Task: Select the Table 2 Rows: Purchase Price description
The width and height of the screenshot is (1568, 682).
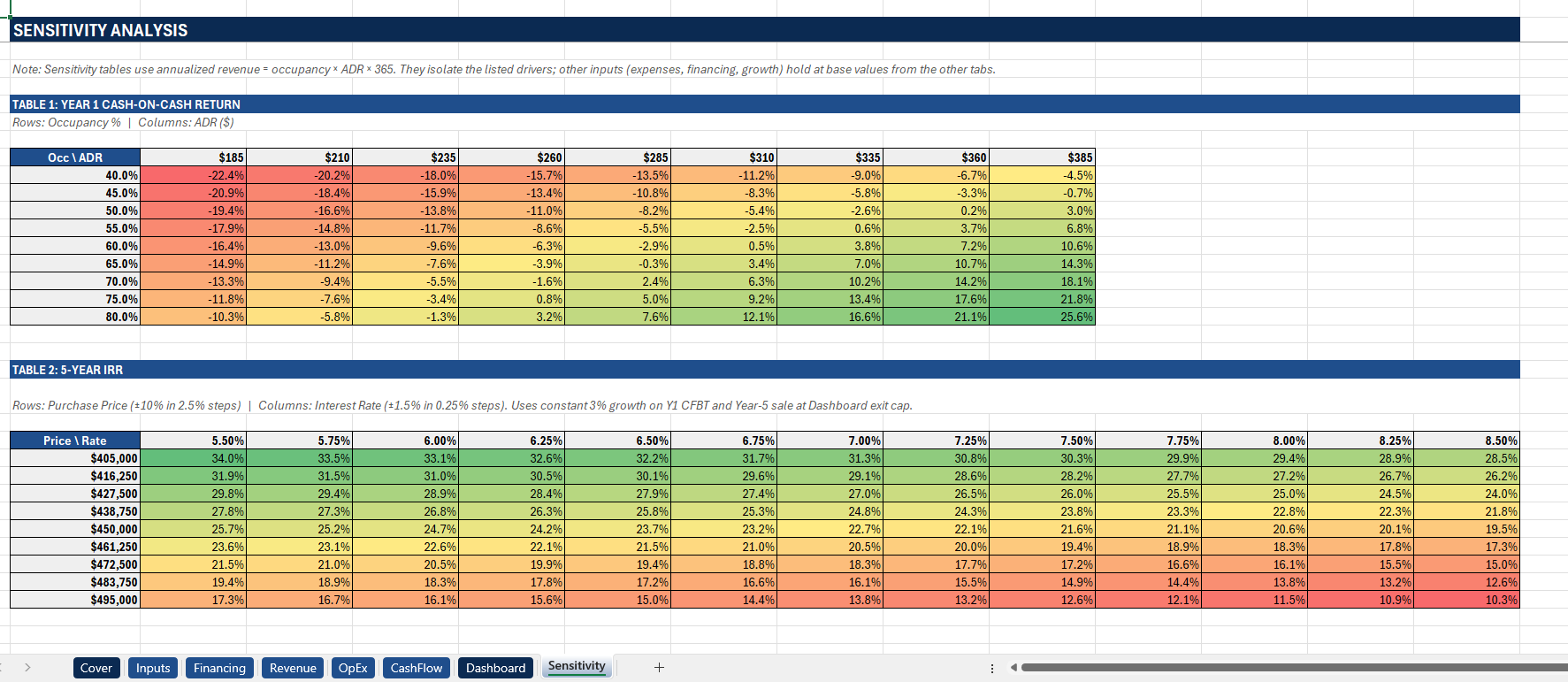Action: [x=462, y=405]
